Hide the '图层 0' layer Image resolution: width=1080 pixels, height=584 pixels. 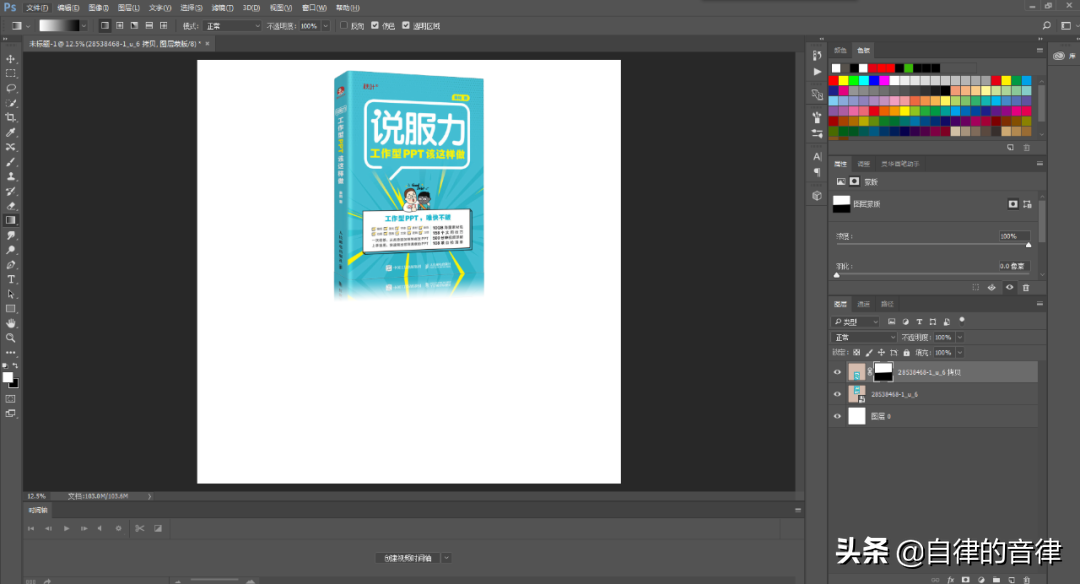coord(838,416)
